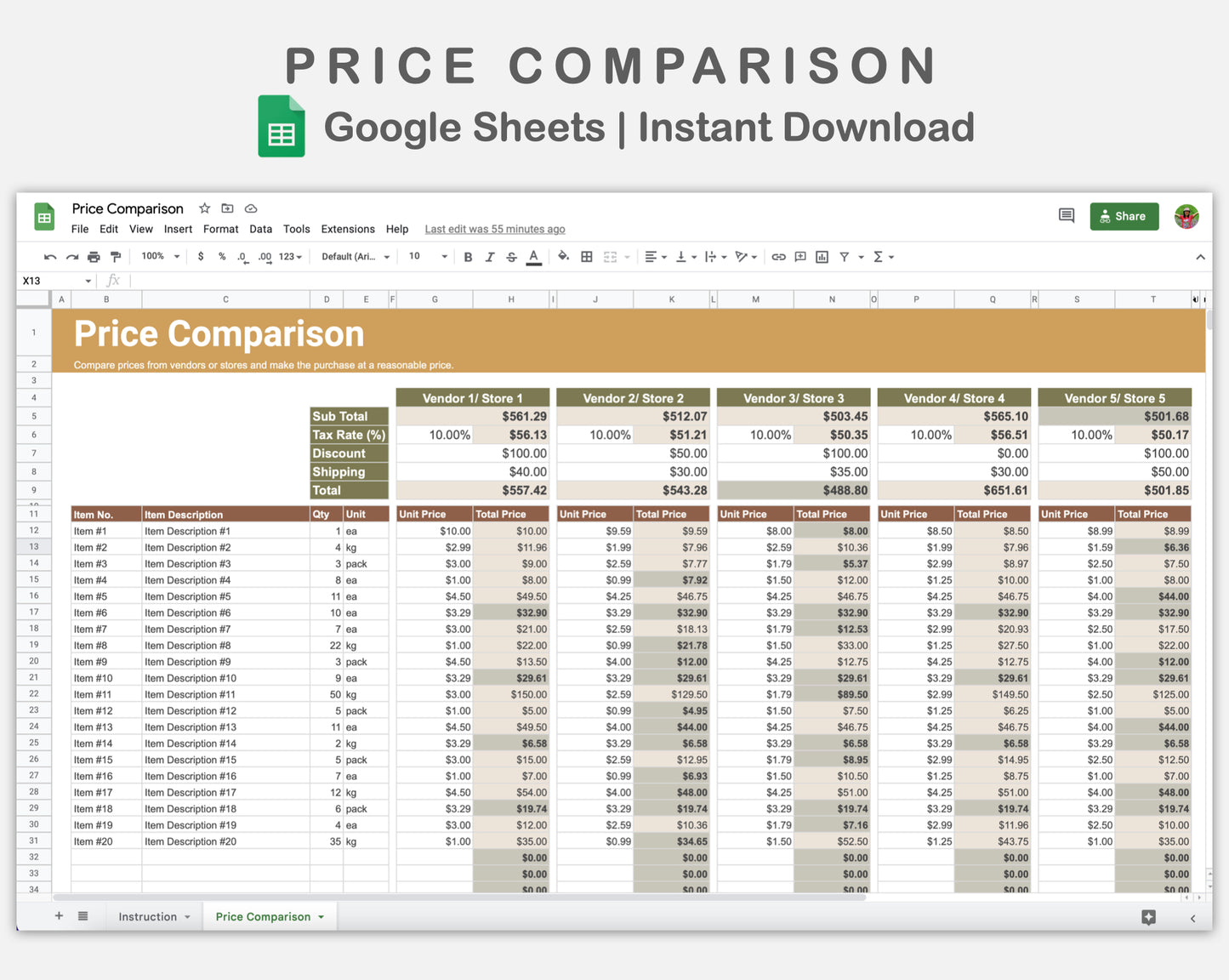
Task: Click the Share button
Action: [x=1124, y=216]
